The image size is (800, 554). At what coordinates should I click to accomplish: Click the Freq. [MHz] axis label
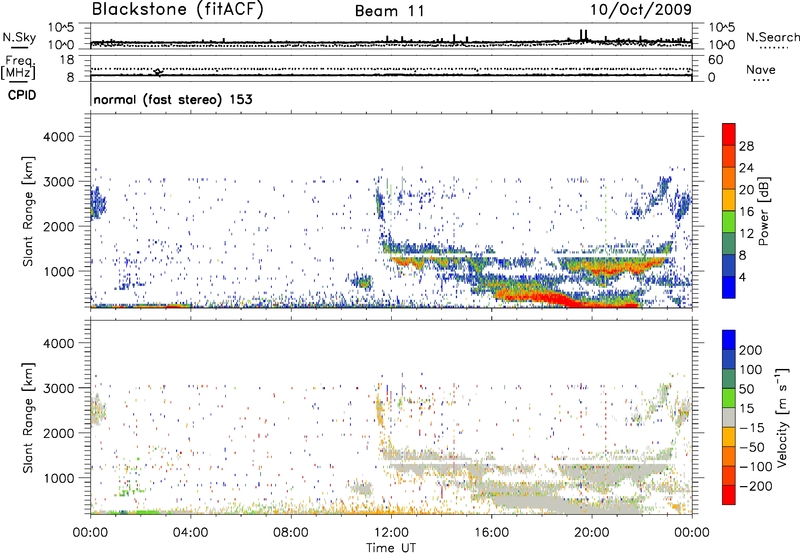coord(18,68)
